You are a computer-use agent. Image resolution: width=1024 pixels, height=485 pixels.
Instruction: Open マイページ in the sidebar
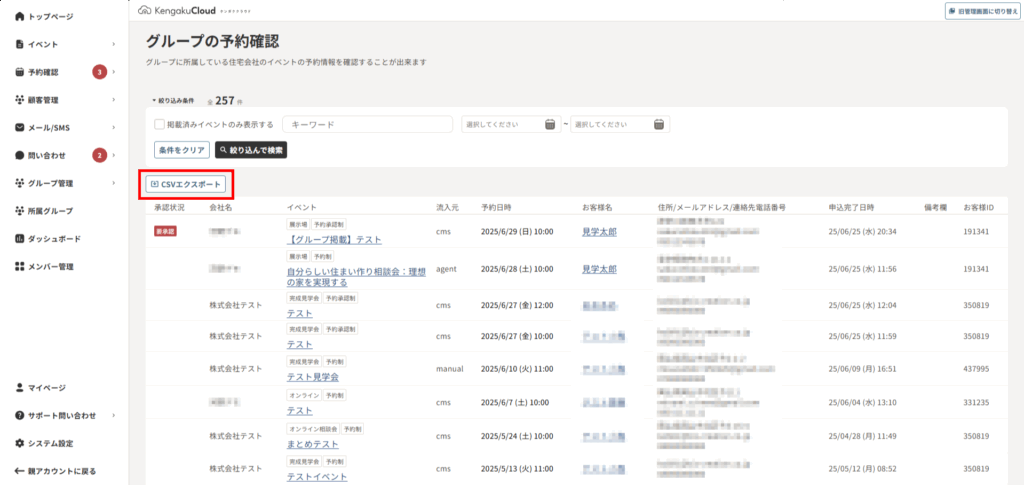pyautogui.click(x=46, y=387)
